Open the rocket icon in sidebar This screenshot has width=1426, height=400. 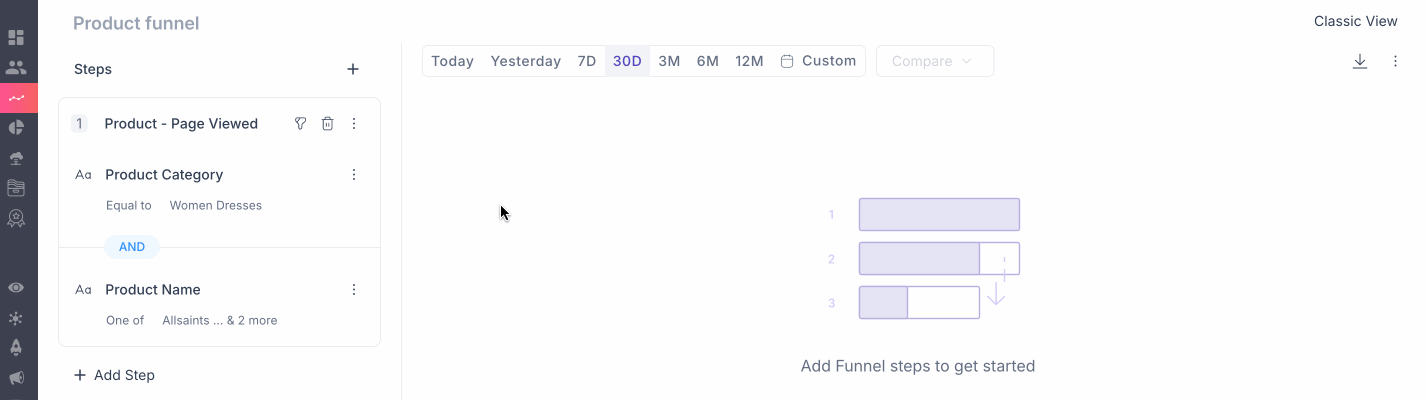(x=16, y=348)
